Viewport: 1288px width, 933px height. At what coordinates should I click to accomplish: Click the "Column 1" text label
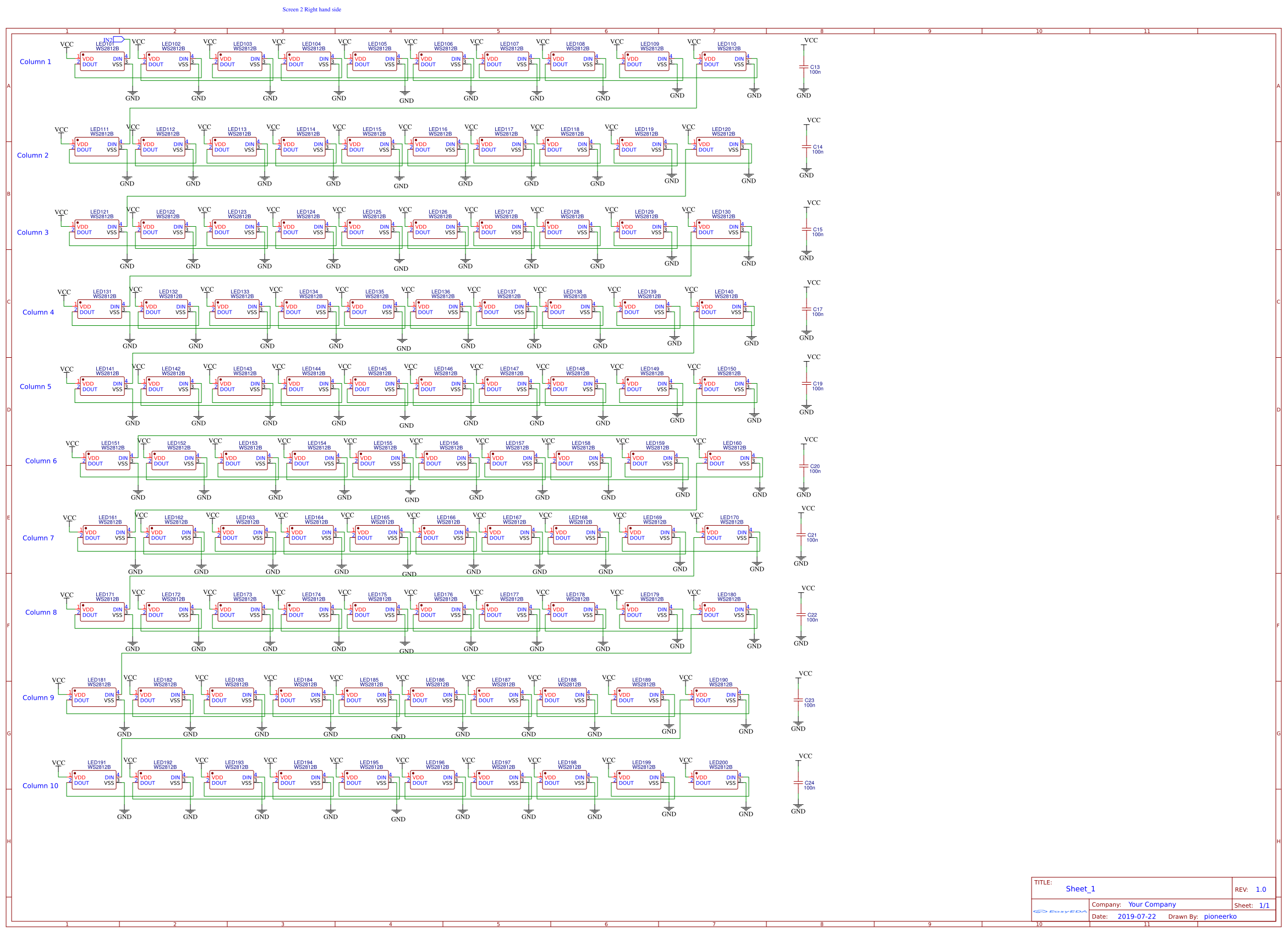[35, 62]
